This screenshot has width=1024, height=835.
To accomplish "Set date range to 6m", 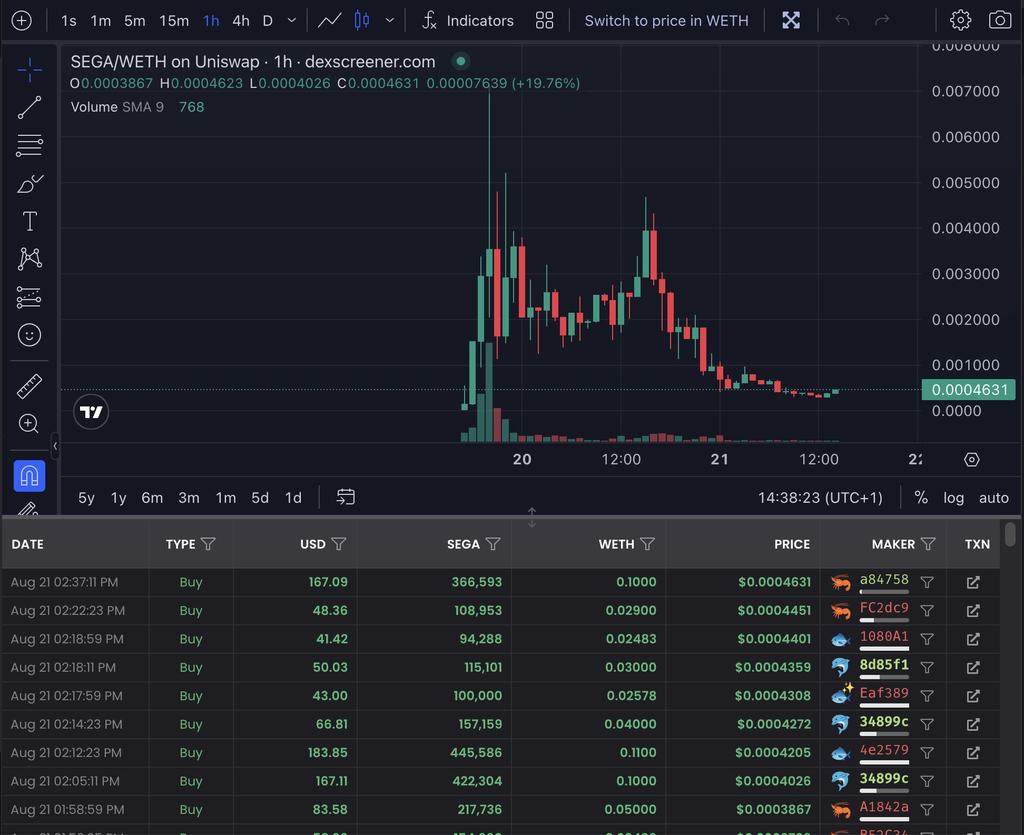I will point(152,497).
